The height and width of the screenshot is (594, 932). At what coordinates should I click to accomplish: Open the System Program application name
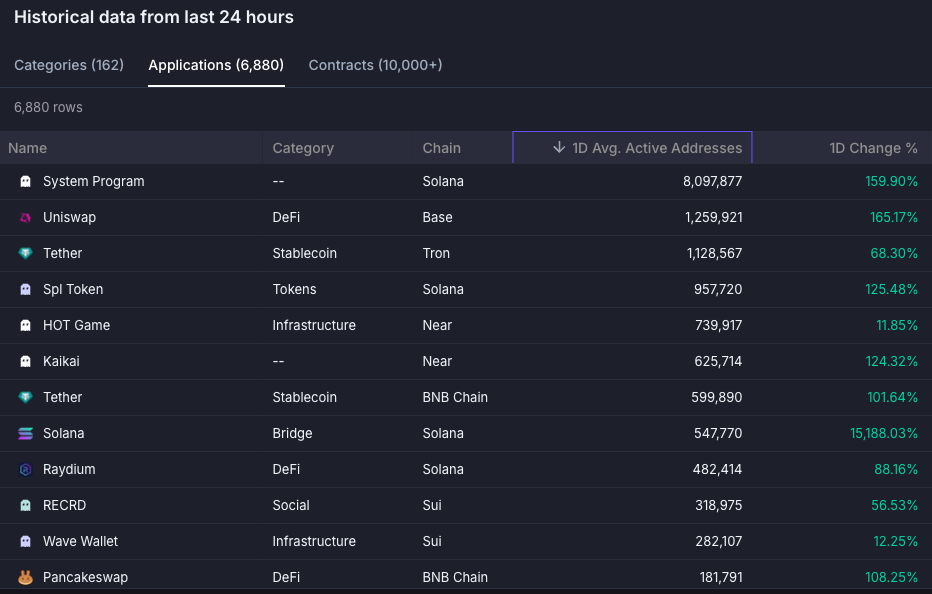93,181
